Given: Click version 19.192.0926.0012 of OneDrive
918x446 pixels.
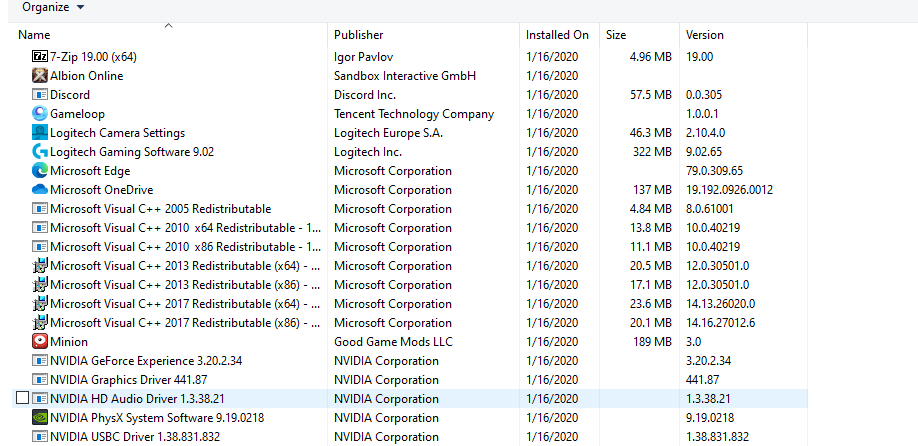Looking at the screenshot, I should [x=729, y=190].
